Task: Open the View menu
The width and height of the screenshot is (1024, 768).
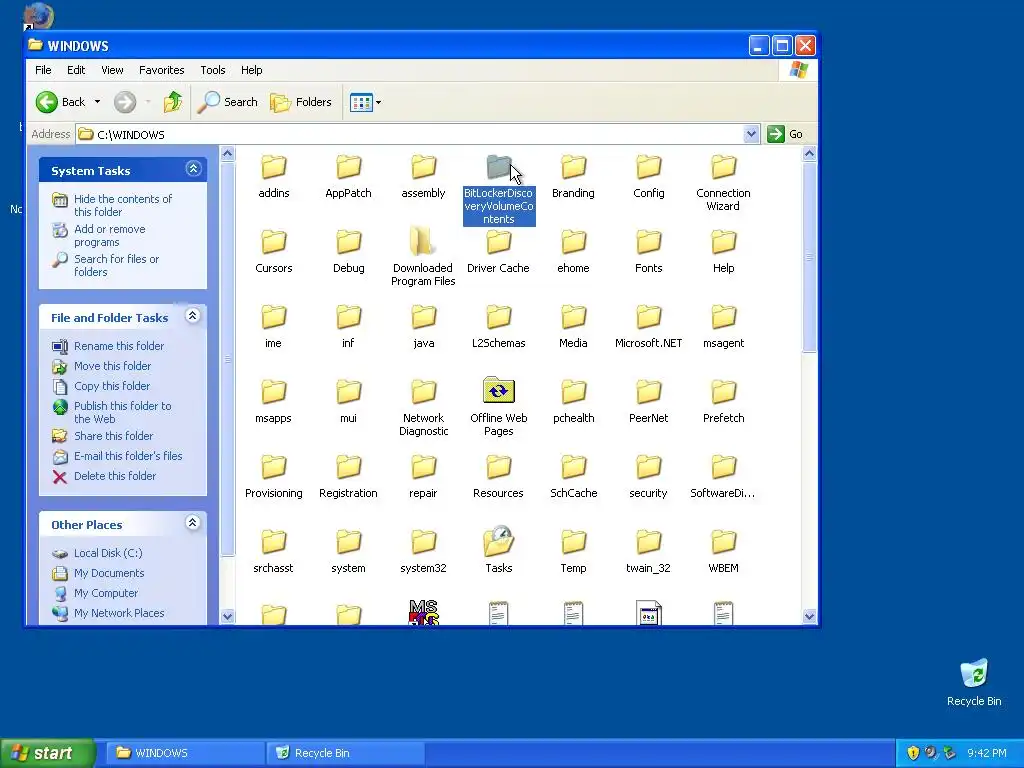Action: pyautogui.click(x=112, y=70)
